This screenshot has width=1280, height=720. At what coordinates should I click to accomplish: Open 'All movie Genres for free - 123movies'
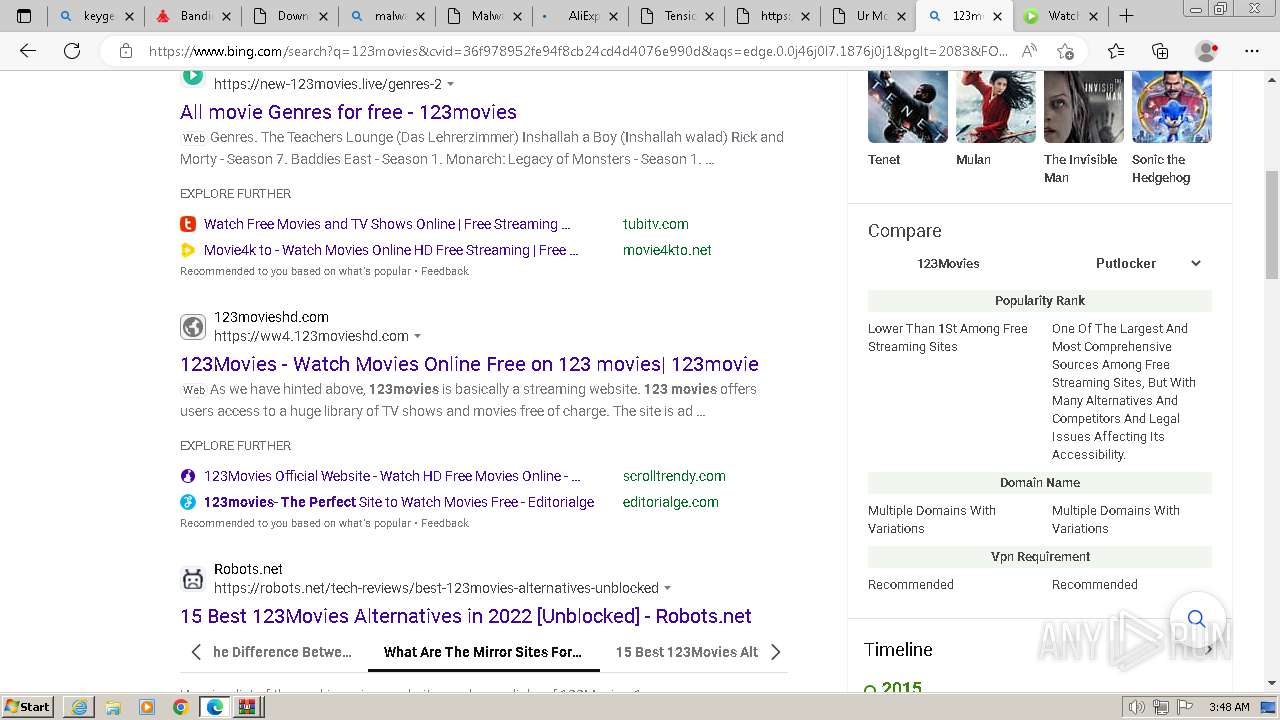[x=348, y=112]
